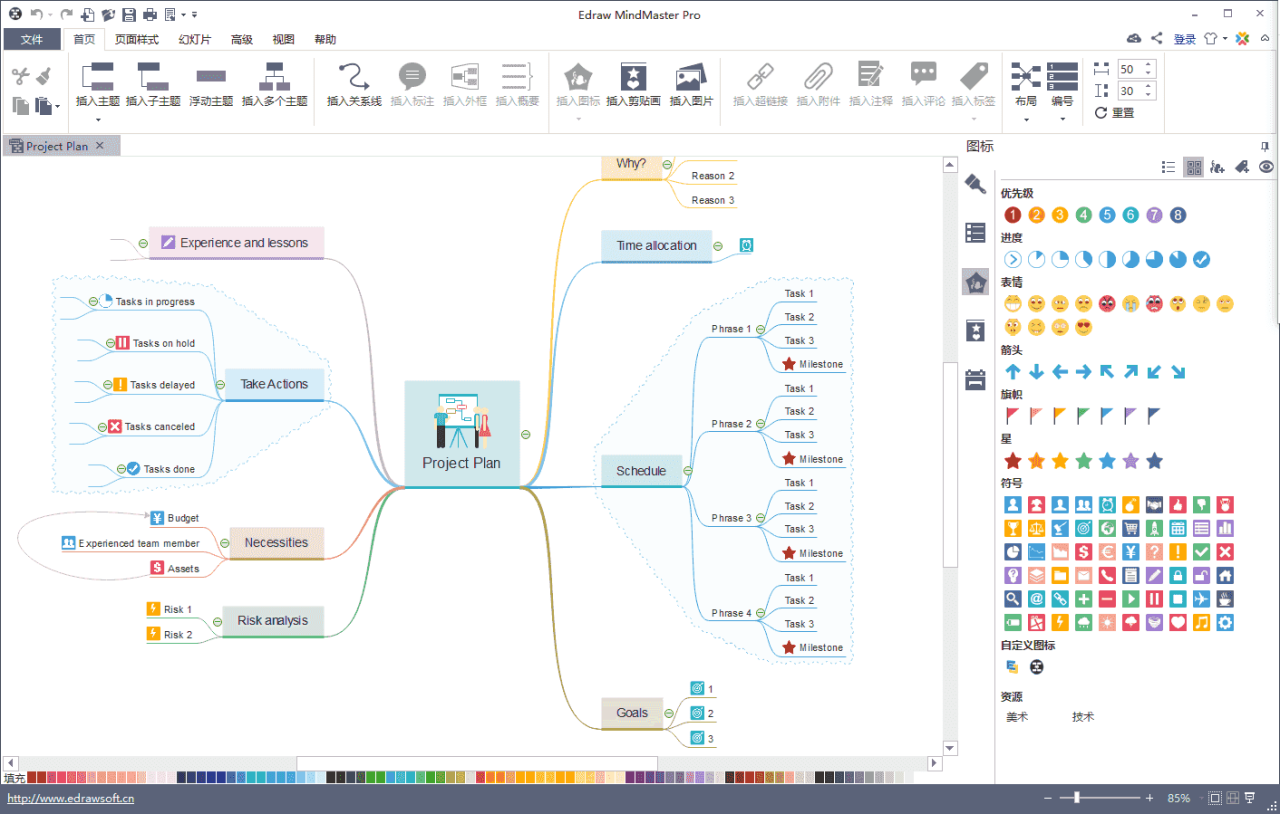Select the red priority 1 icon
This screenshot has width=1280, height=814.
(x=1012, y=214)
